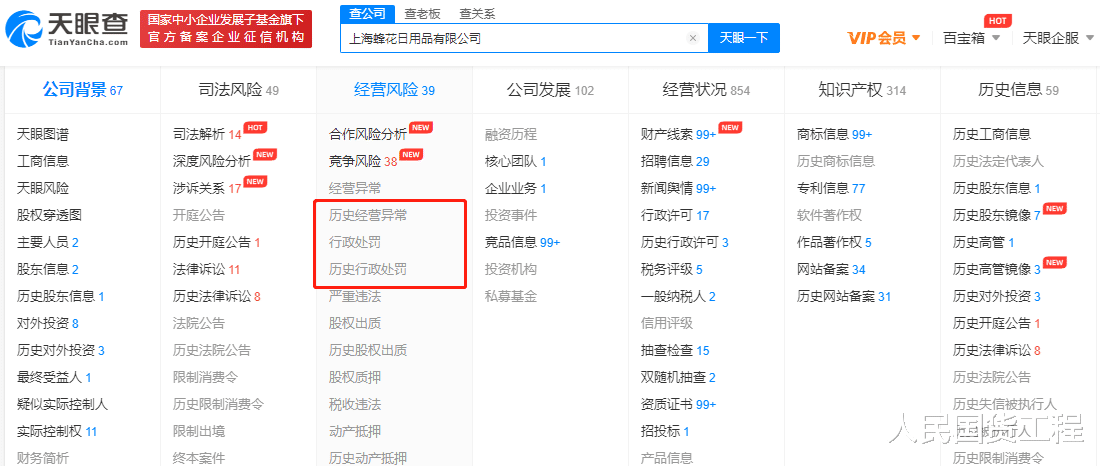
Task: Open 商标信息 99+ entry
Action: 835,134
